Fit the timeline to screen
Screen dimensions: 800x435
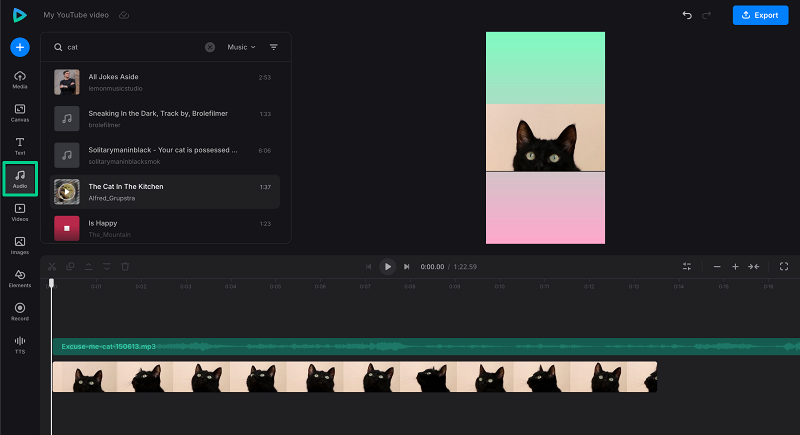pyautogui.click(x=754, y=267)
